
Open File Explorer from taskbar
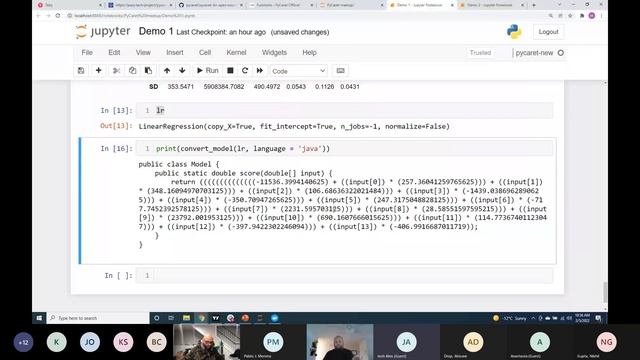[186, 318]
